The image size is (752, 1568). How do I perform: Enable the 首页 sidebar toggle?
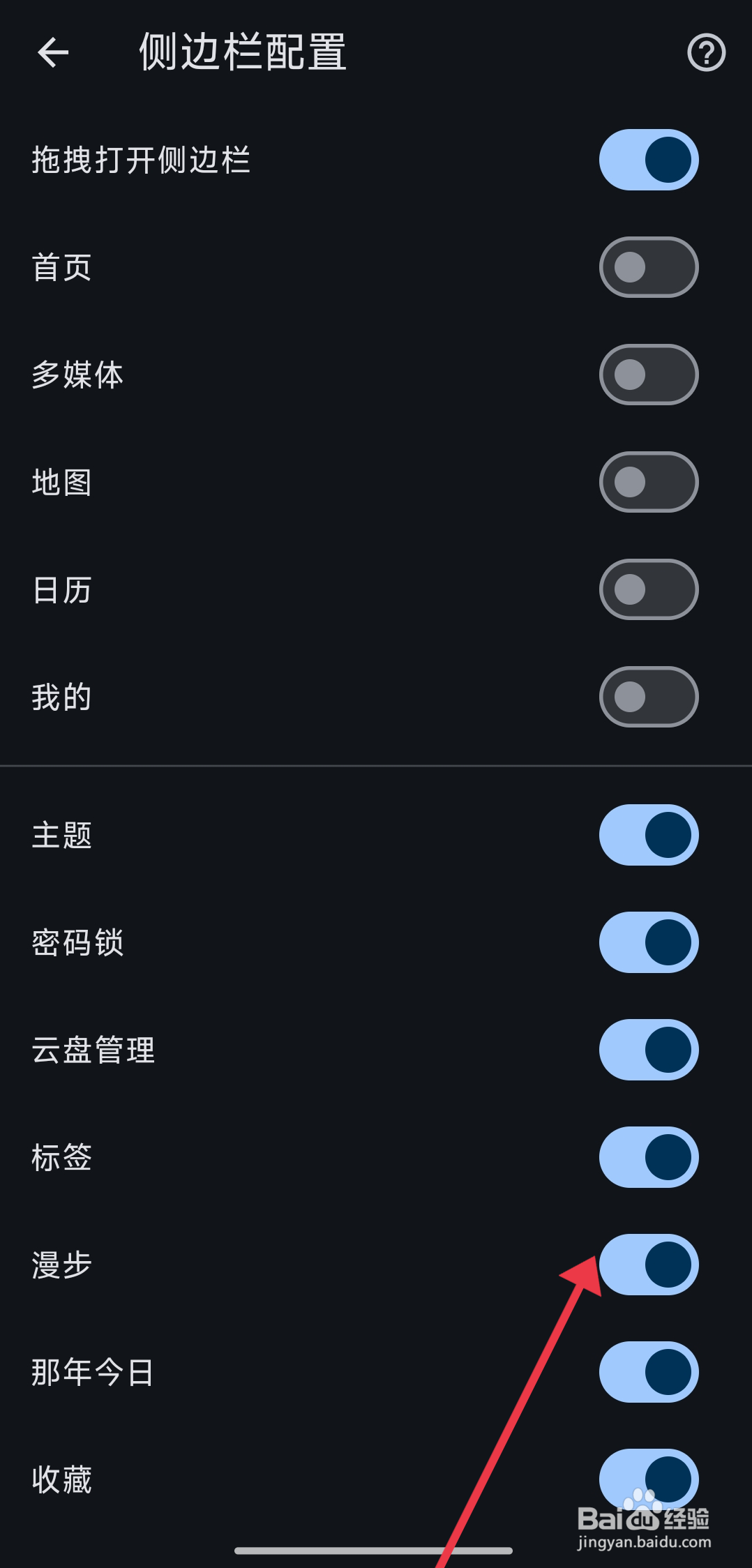point(649,267)
